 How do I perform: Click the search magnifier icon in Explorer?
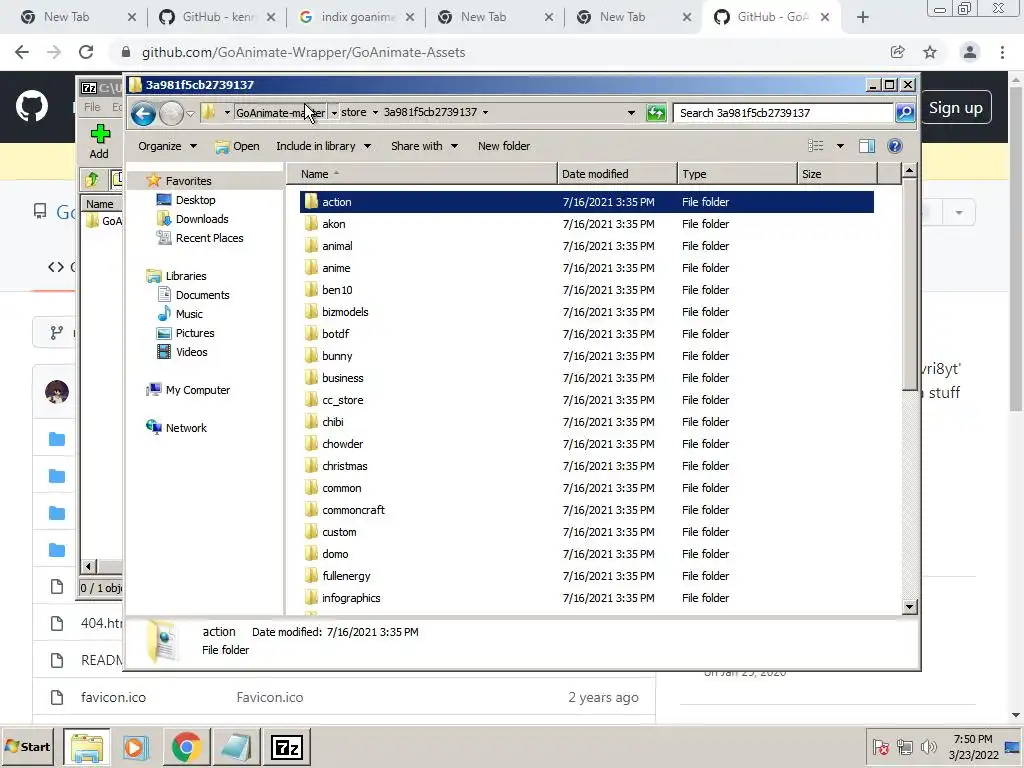[x=905, y=113]
